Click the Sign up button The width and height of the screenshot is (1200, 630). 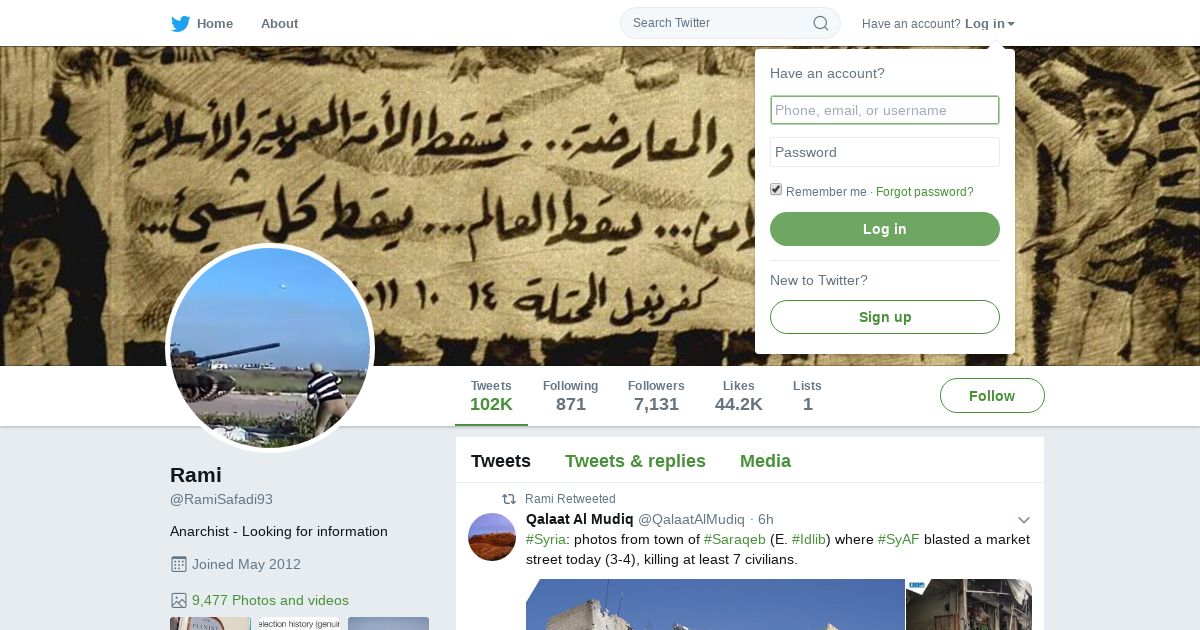tap(885, 317)
